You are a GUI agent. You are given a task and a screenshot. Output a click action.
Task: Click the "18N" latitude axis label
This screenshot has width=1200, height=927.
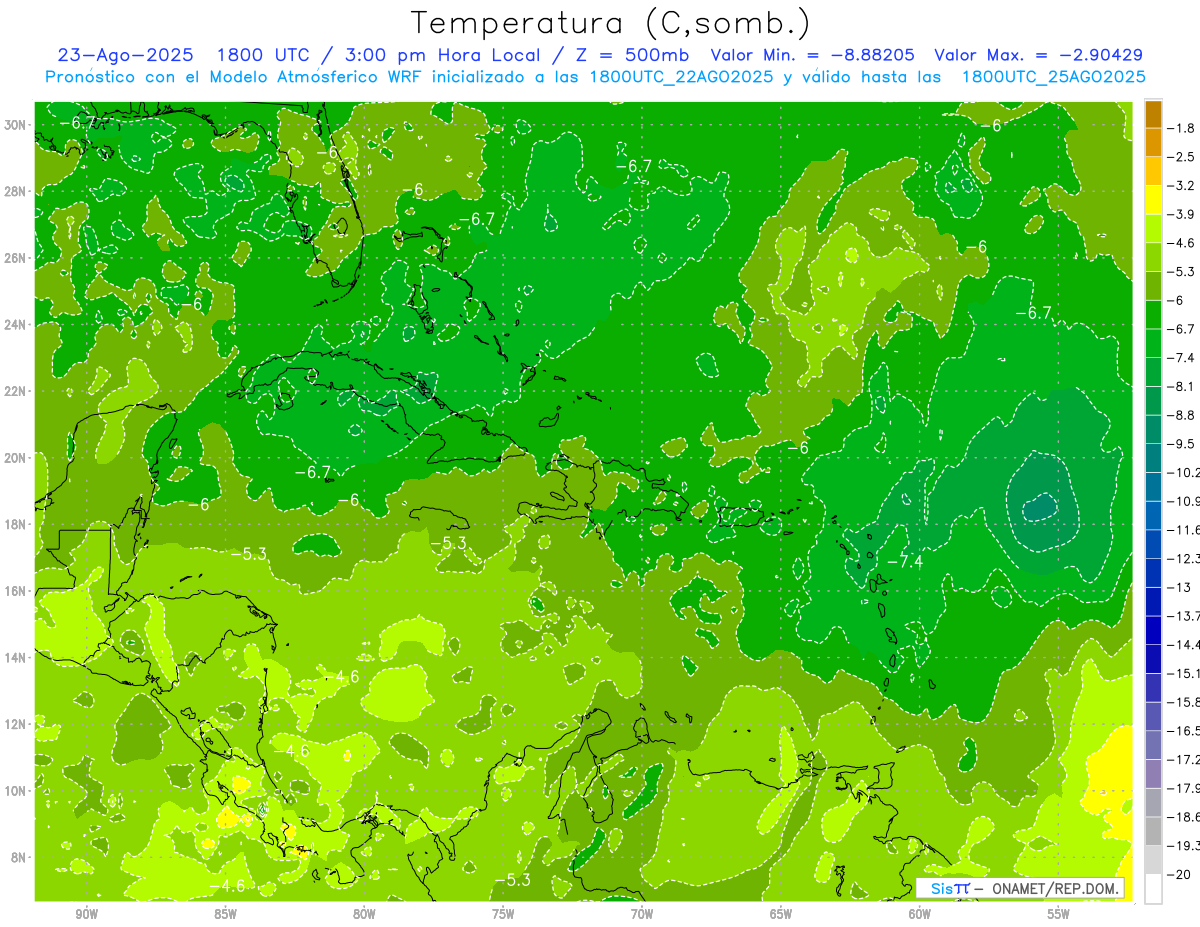click(x=15, y=524)
